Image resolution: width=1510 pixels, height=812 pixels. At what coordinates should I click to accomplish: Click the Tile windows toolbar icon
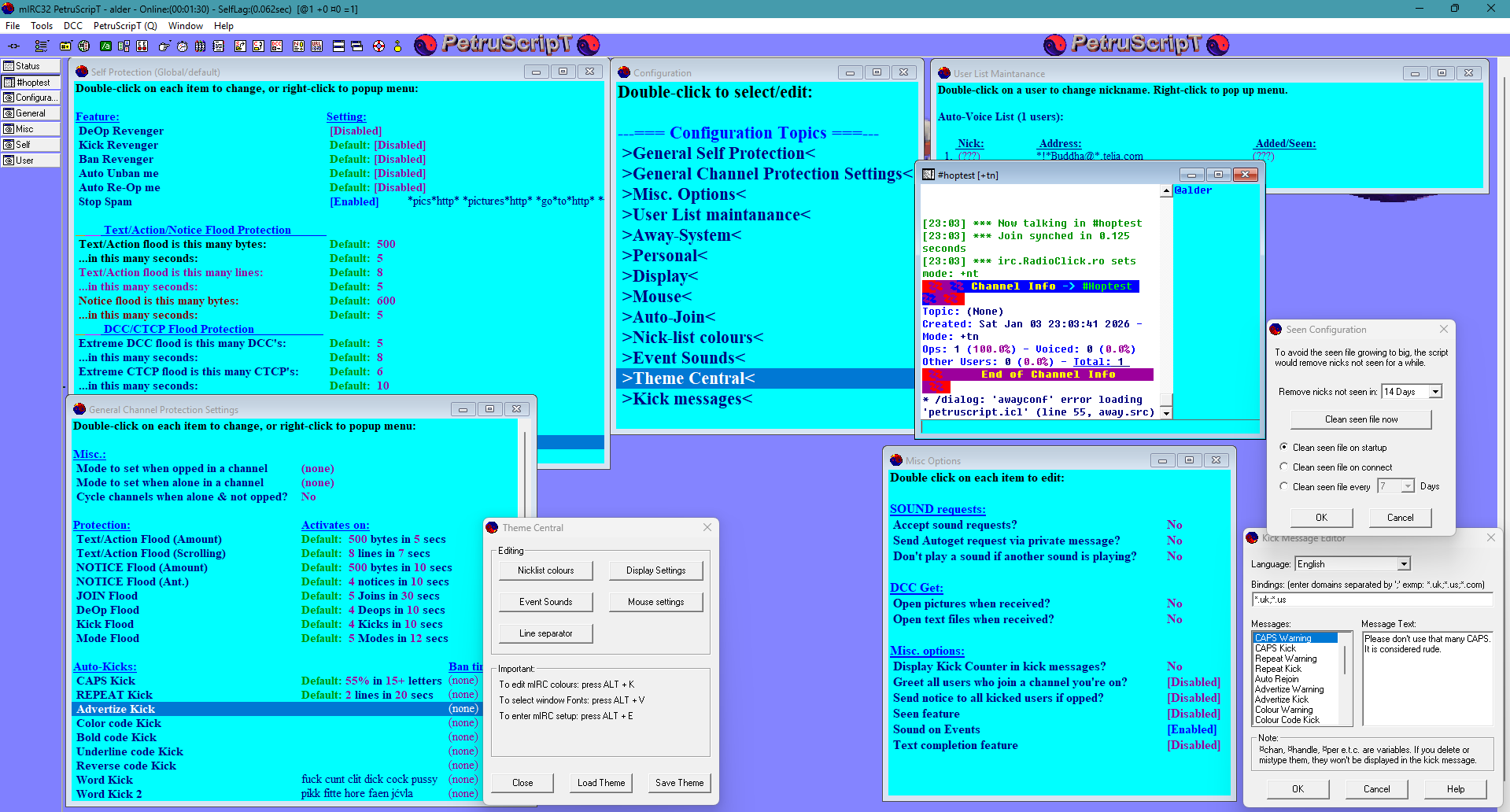(x=338, y=46)
